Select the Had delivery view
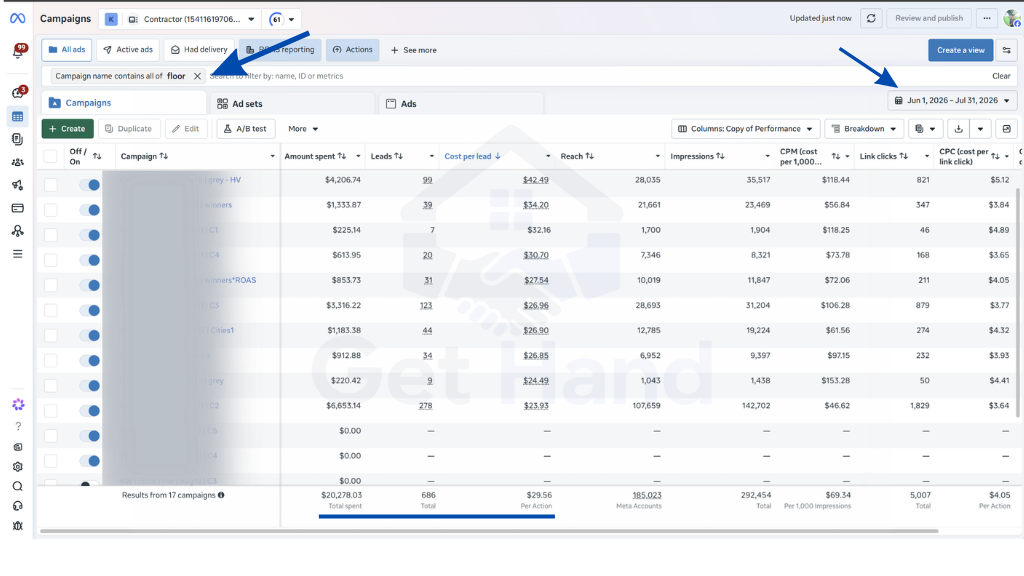 click(x=199, y=50)
